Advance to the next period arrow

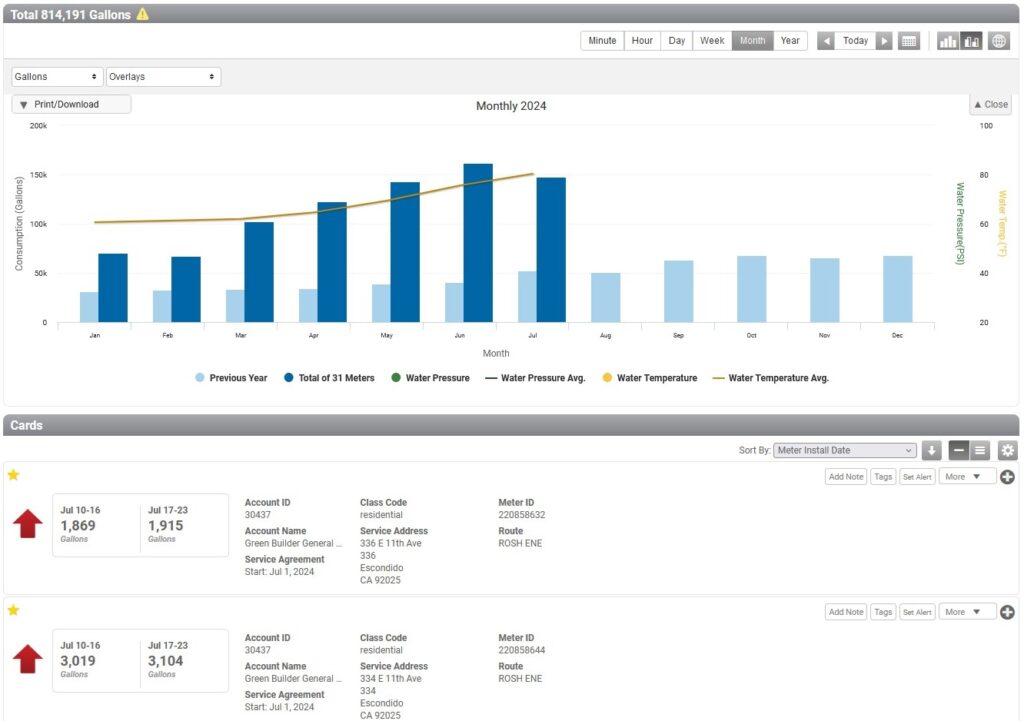pyautogui.click(x=884, y=41)
